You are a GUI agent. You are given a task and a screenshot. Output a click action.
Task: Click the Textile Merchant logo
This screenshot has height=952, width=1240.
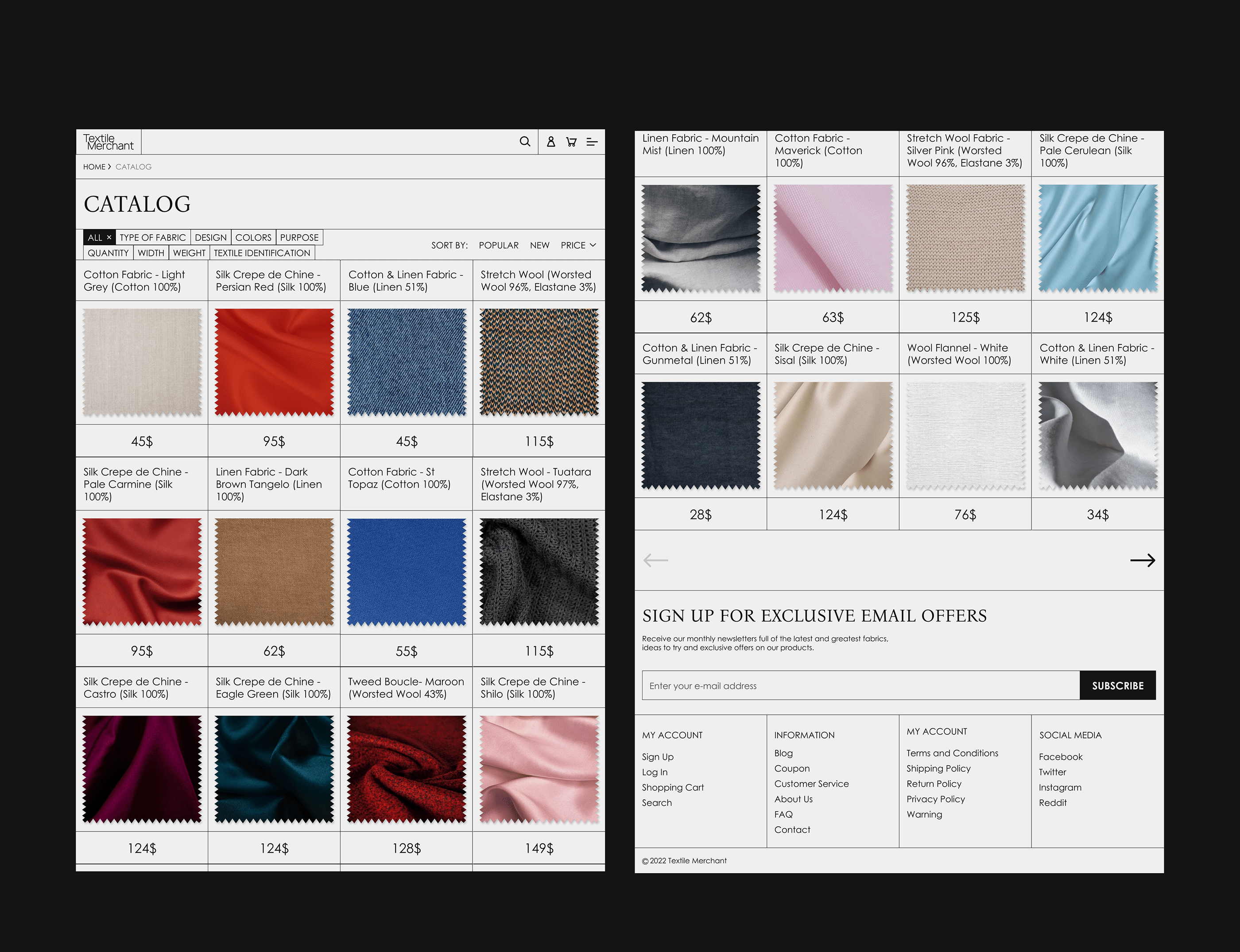108,142
